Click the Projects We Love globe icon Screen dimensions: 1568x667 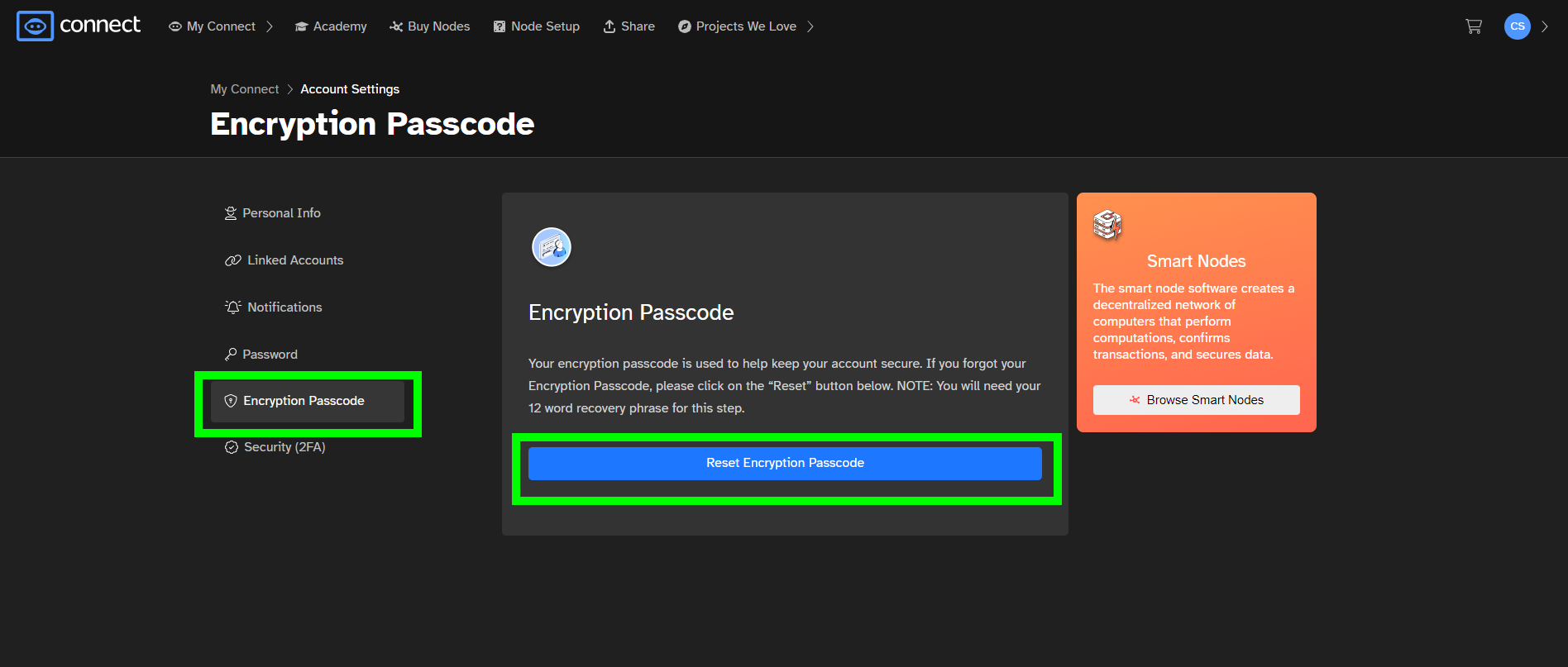coord(684,26)
